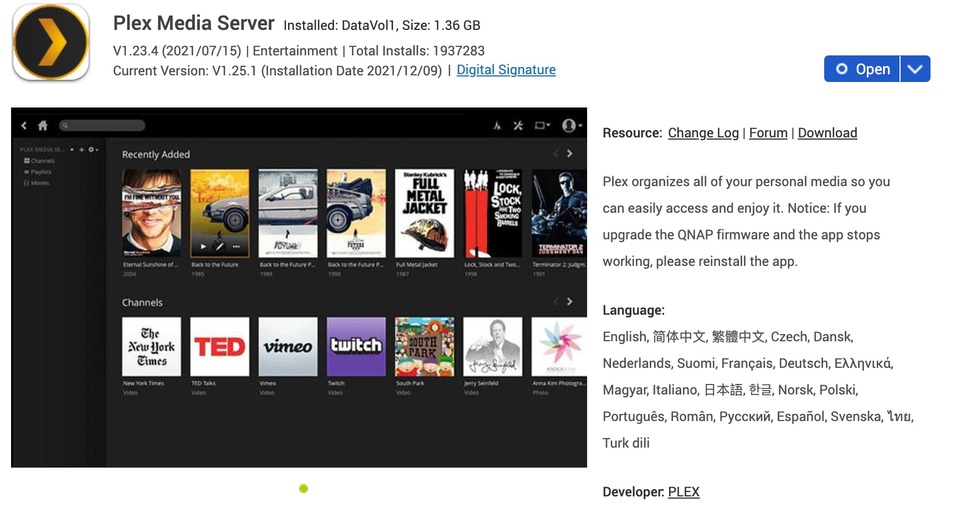Open the user account avatar menu
956x523 pixels.
point(571,126)
